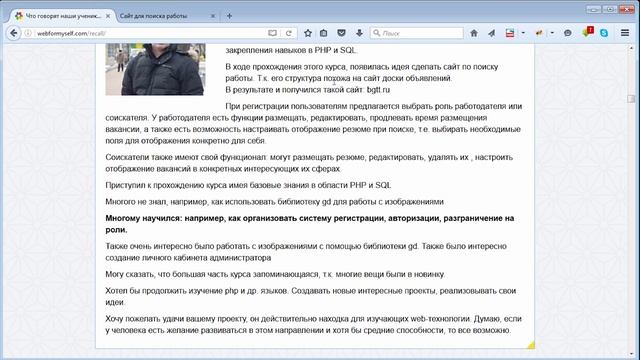Image resolution: width=640 pixels, height=360 pixels.
Task: Open the chat bubble icon
Action: pyautogui.click(x=567, y=33)
